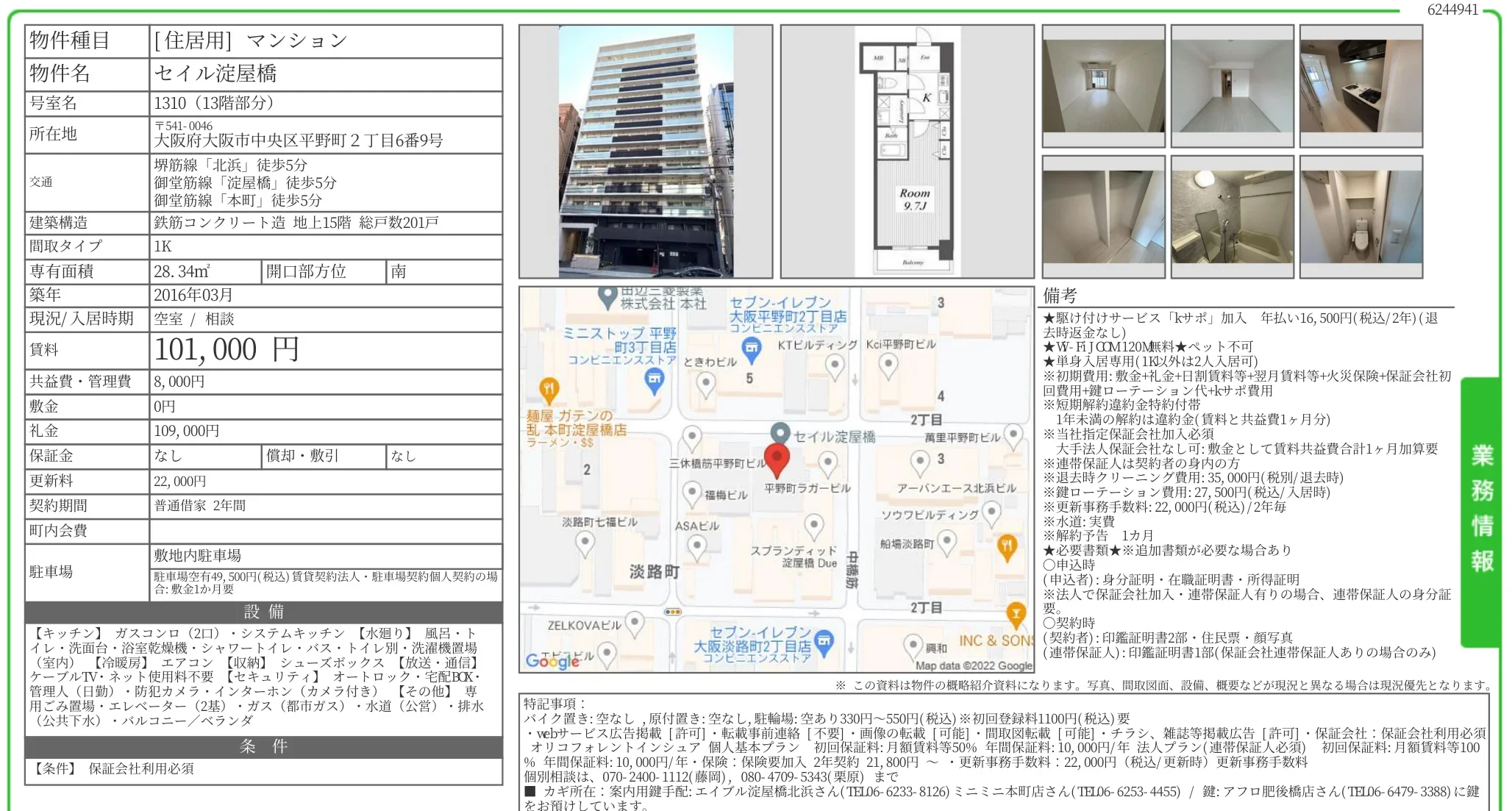Click the gray pin near ZELKOVAビル
1512x811 pixels.
(x=635, y=624)
